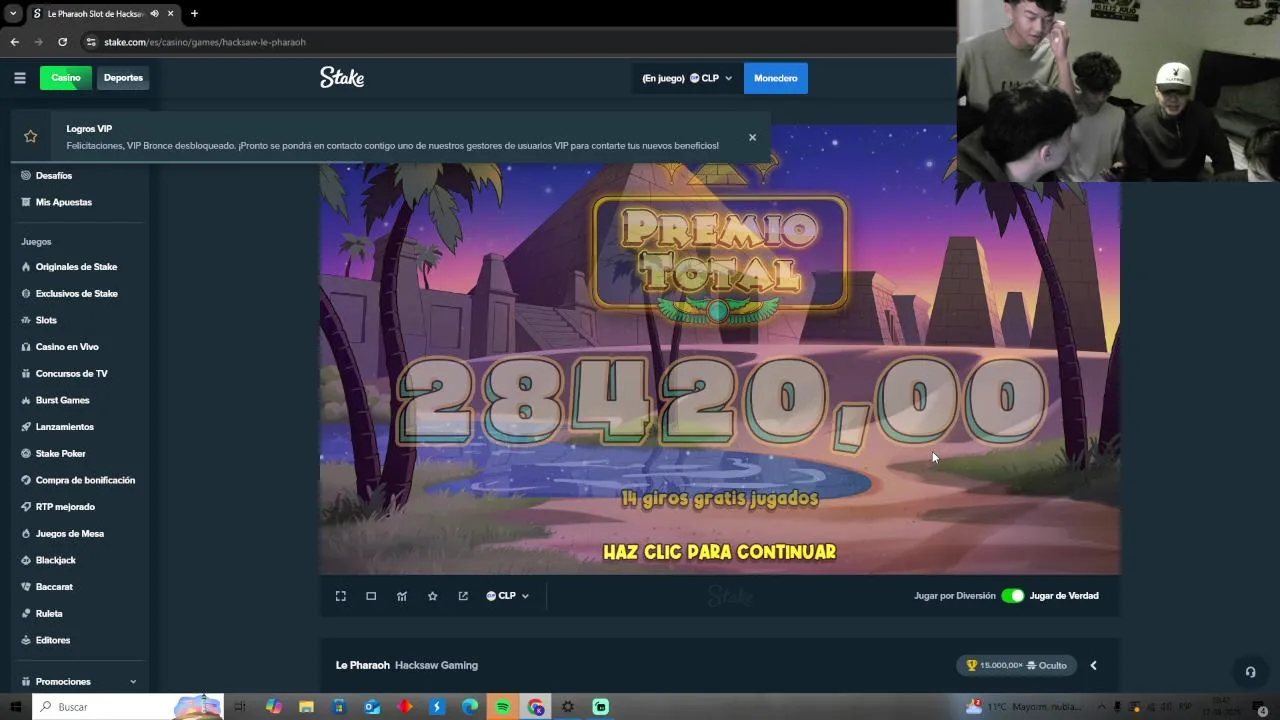Open the browser tab list dropdown
Screen dimensions: 1280x720
[13, 14]
